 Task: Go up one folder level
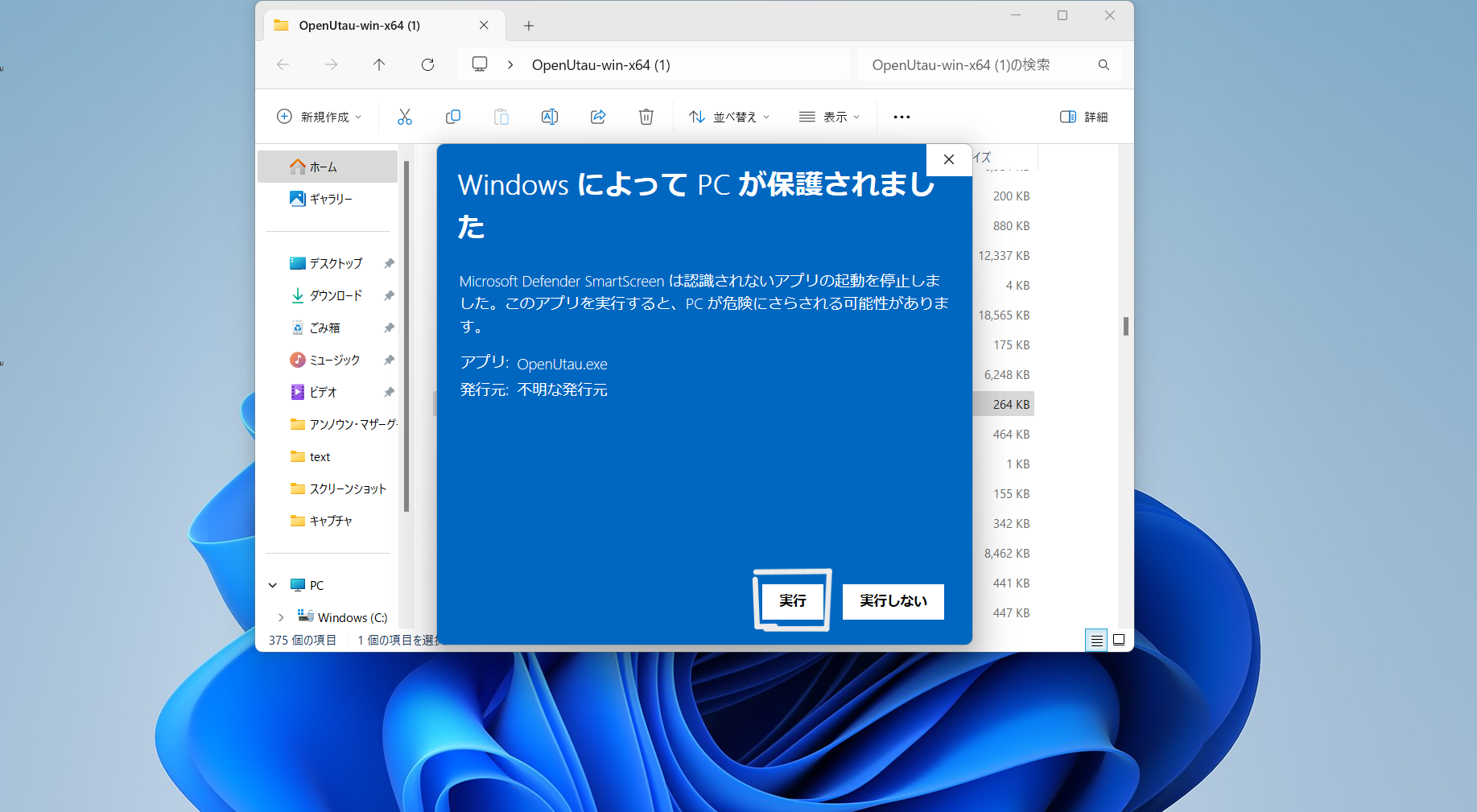379,64
